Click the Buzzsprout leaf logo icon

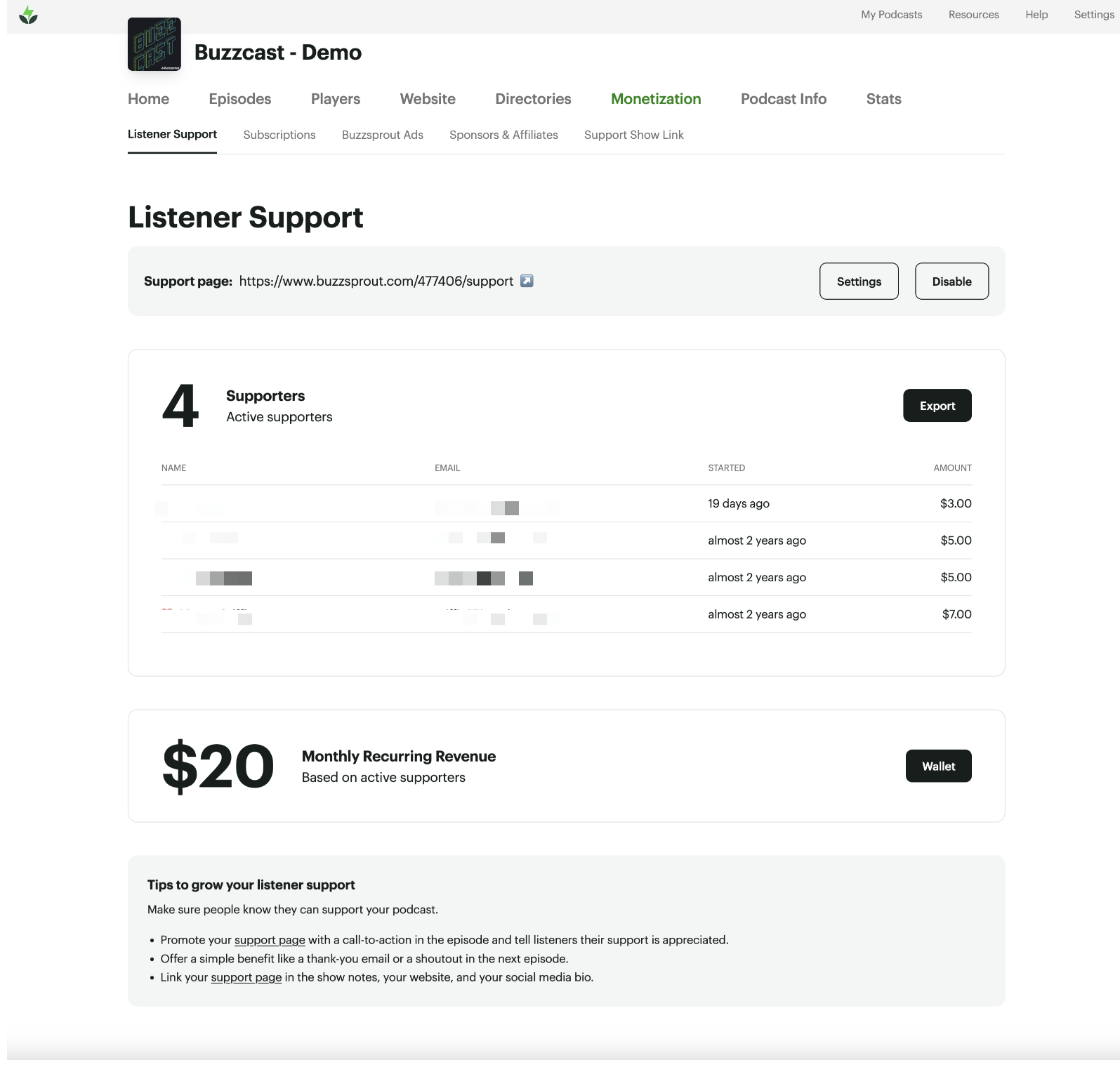tap(28, 15)
